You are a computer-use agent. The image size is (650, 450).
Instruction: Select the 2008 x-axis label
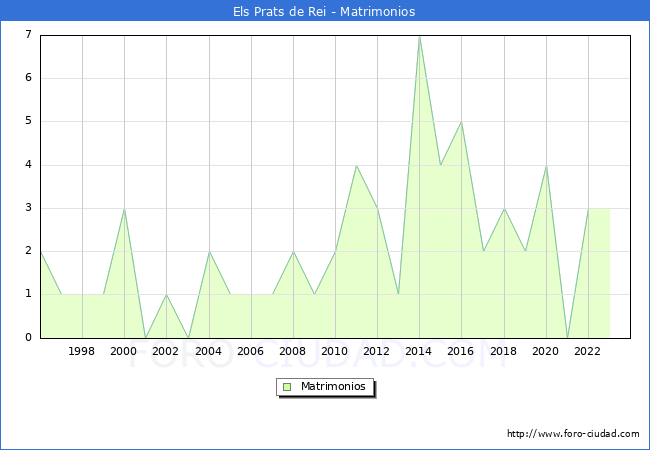pyautogui.click(x=293, y=351)
